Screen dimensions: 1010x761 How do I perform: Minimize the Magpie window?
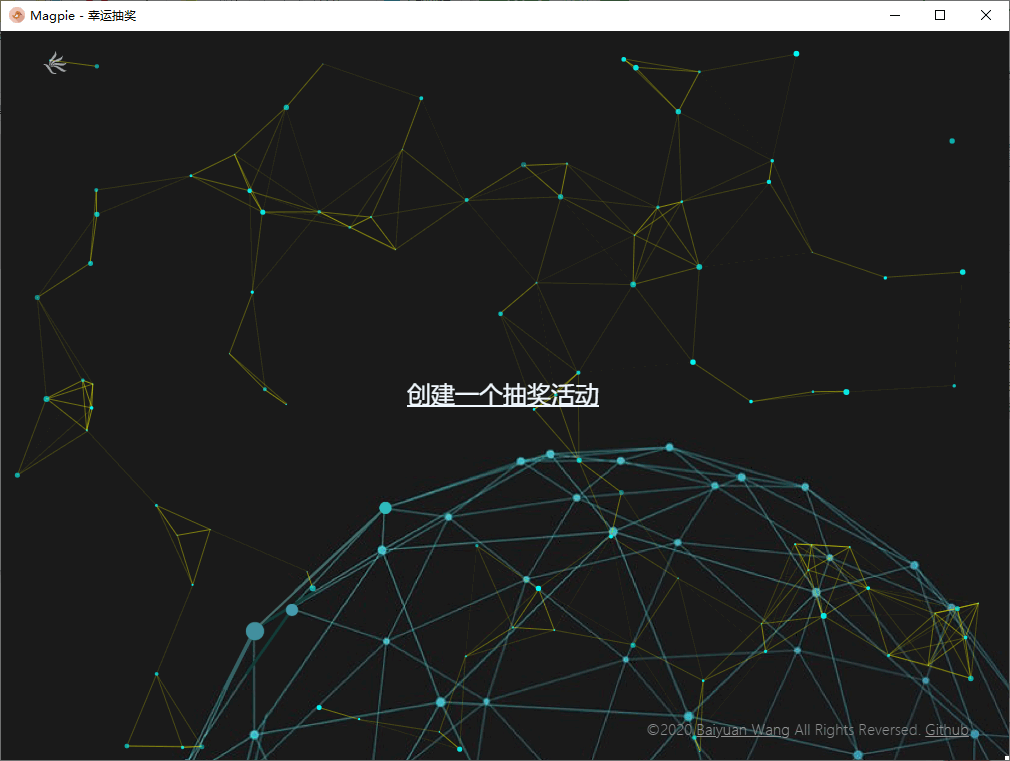pyautogui.click(x=895, y=15)
